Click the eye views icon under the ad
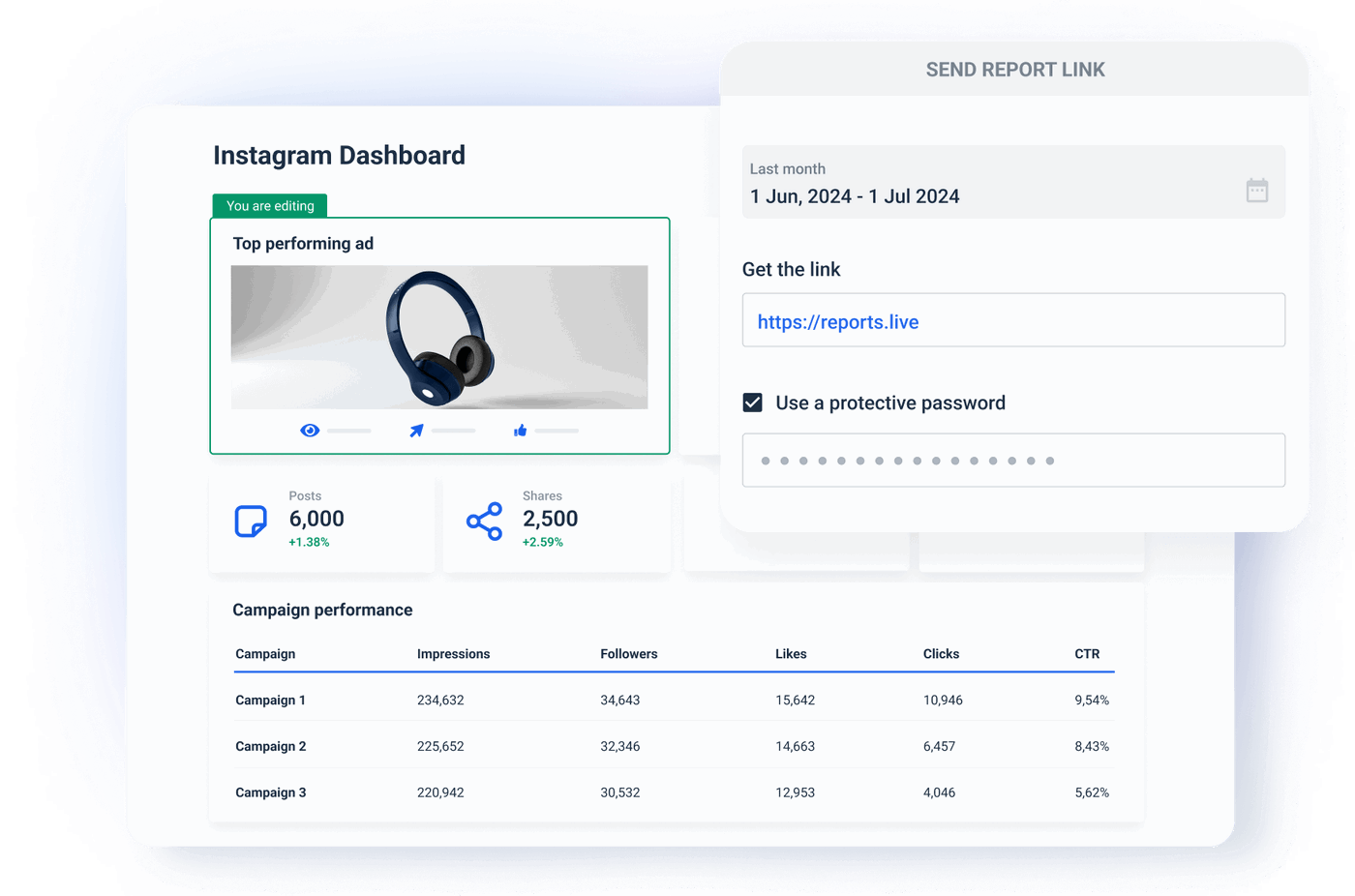This screenshot has height=896, width=1355. click(x=310, y=430)
